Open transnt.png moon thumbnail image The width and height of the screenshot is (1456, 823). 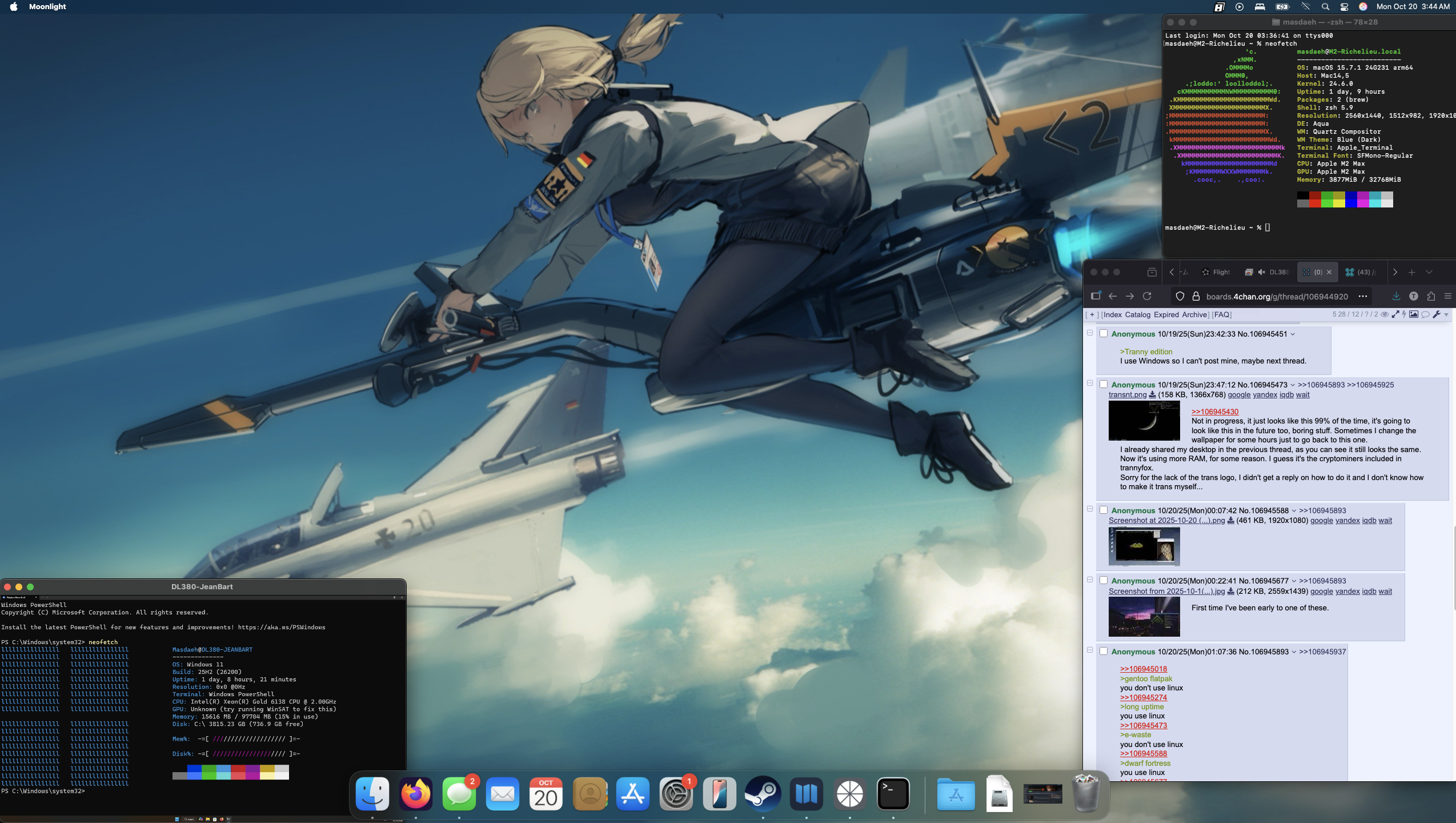coord(1144,421)
